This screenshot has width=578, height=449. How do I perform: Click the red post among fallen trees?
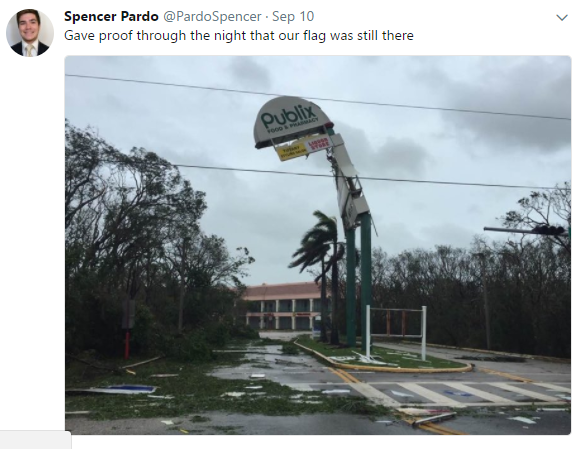click(x=127, y=345)
